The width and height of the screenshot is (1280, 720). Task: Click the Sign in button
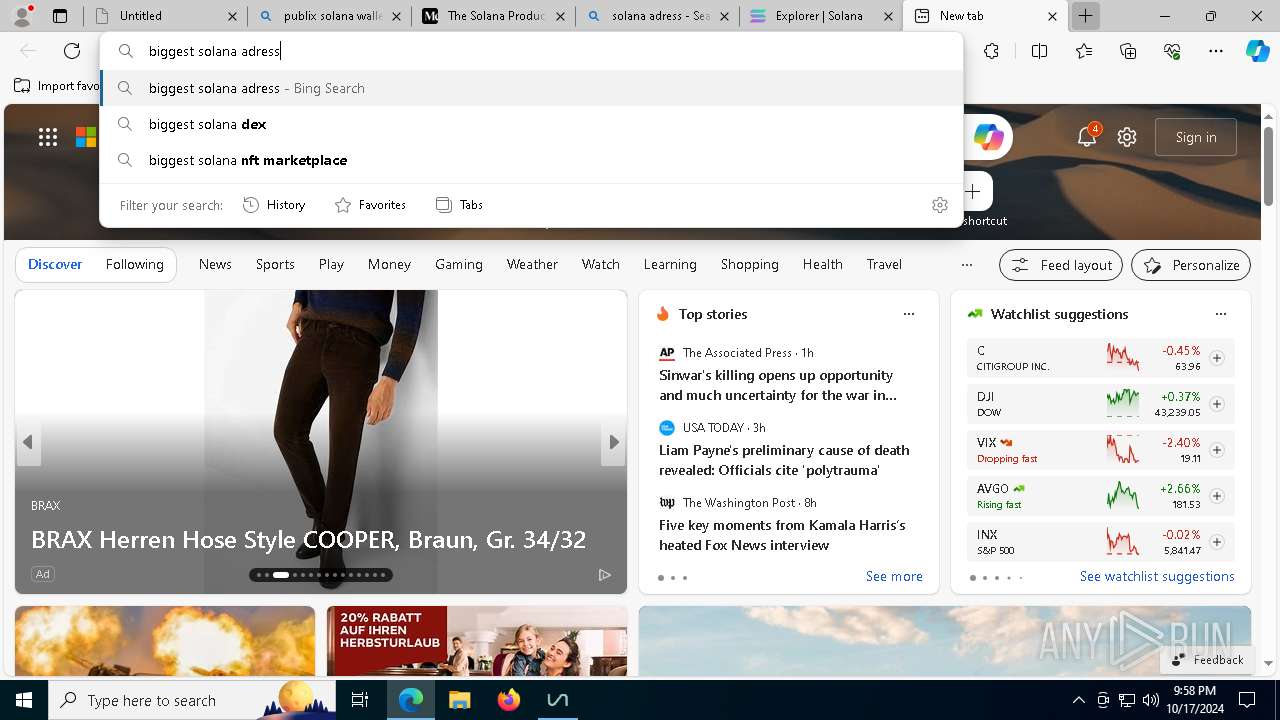pos(1196,137)
